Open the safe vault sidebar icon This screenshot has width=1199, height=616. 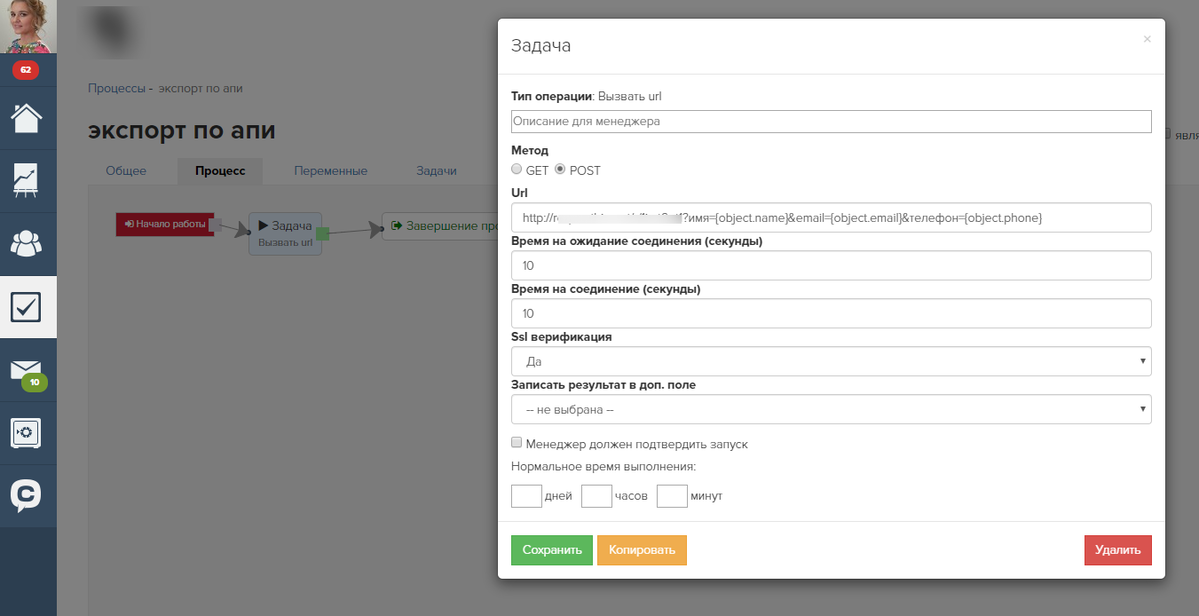tap(27, 433)
